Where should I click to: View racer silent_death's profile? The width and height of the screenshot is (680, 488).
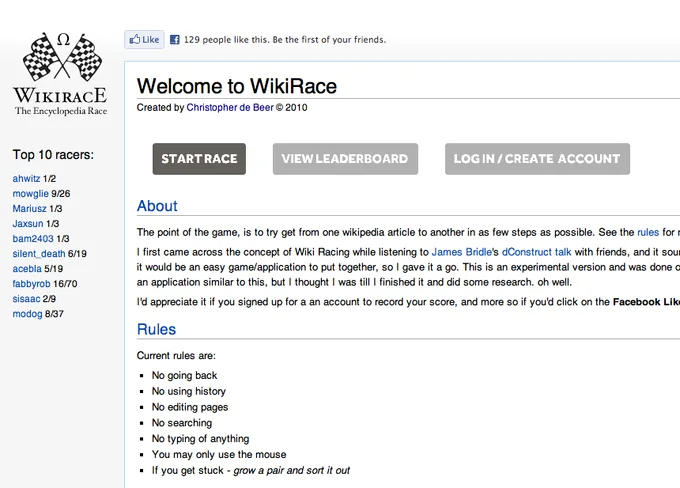tap(39, 254)
